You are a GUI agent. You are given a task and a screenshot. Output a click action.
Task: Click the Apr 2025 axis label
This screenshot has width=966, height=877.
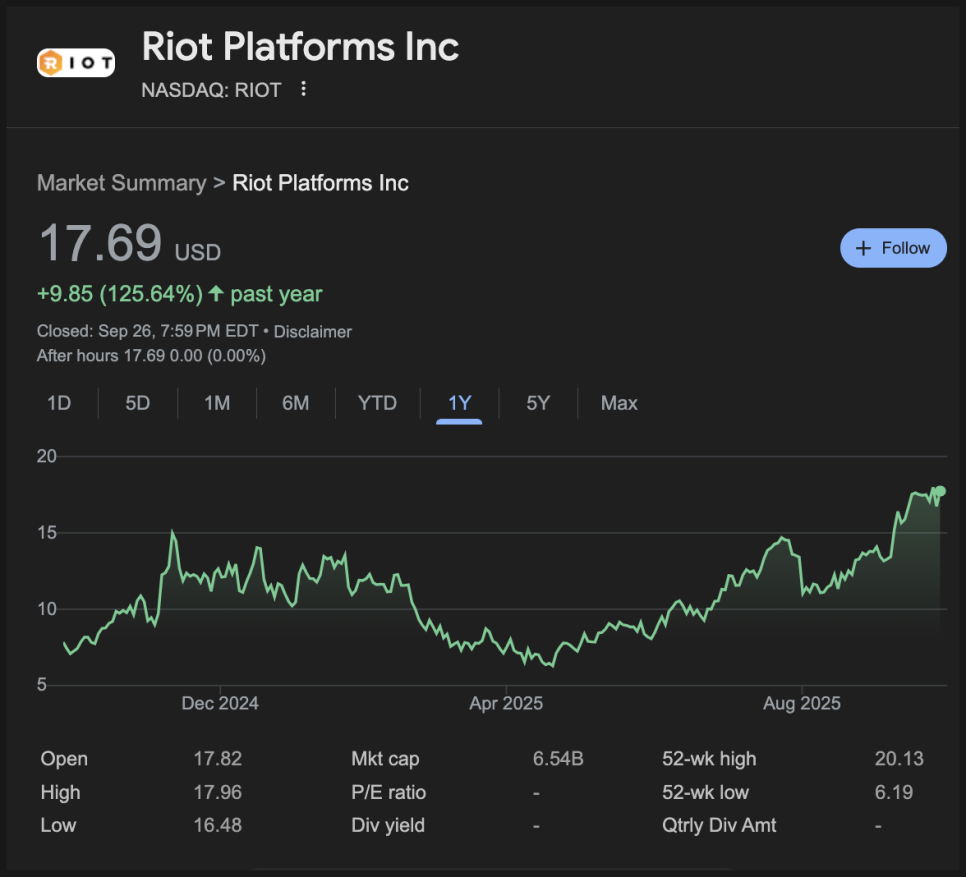pos(506,703)
